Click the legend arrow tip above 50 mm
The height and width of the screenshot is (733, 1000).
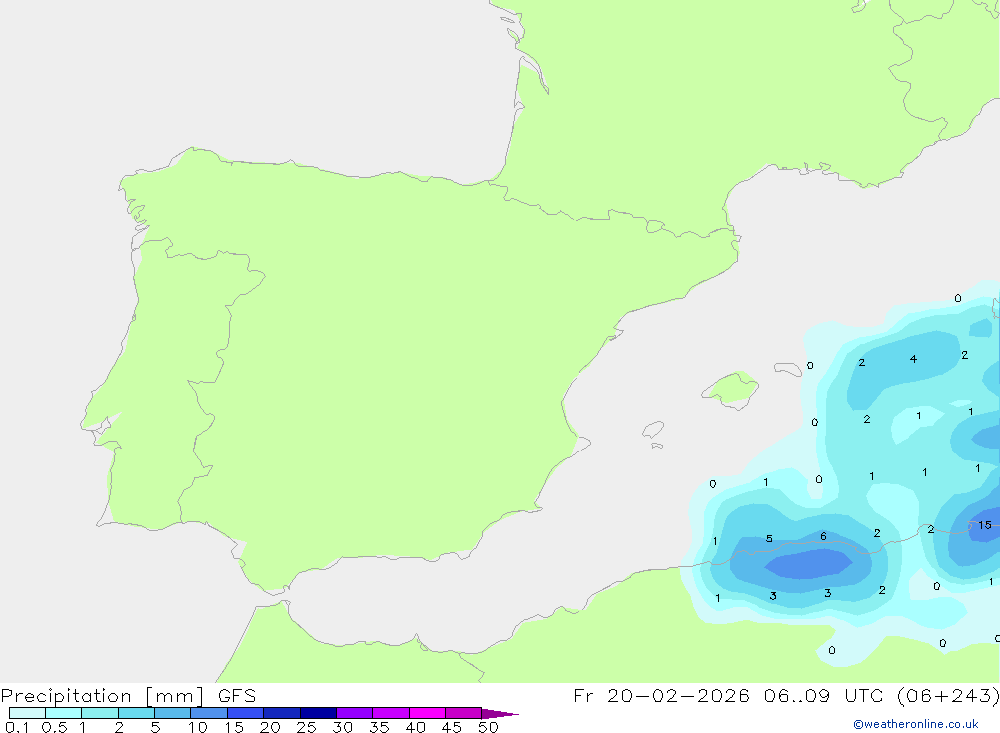click(500, 713)
